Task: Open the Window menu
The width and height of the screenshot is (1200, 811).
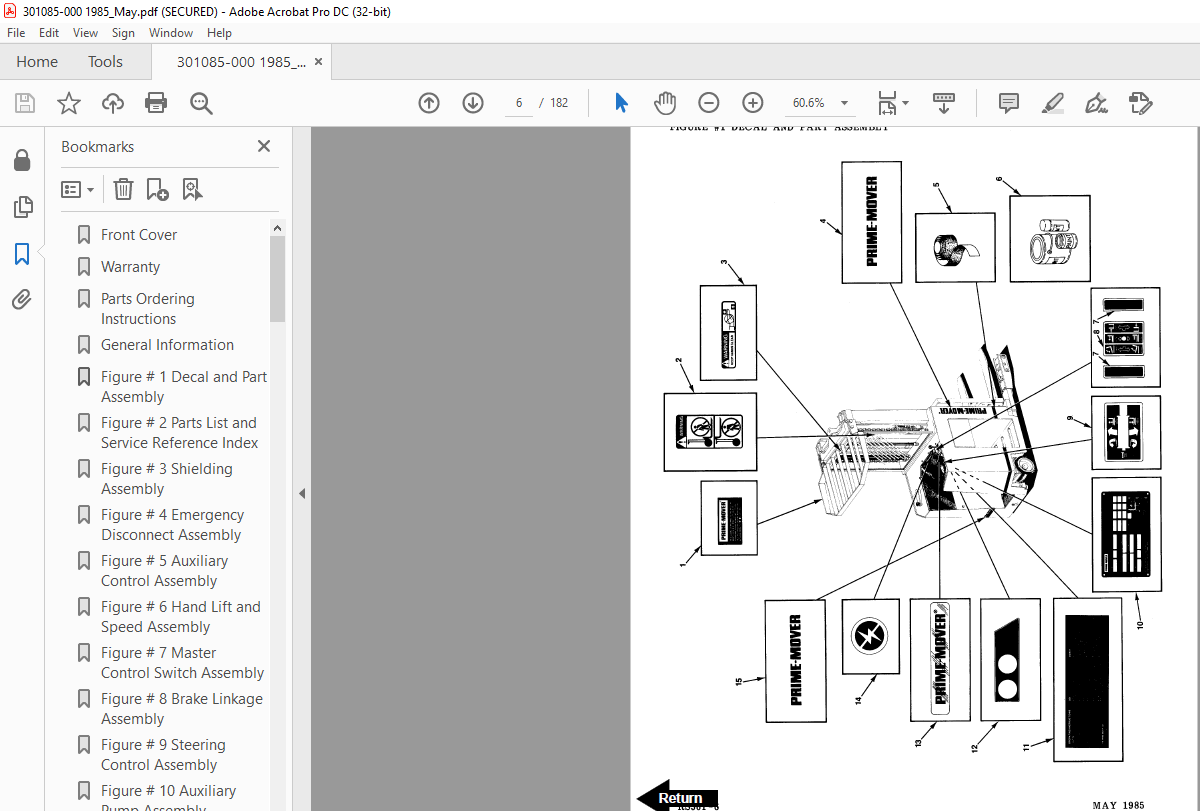Action: pos(171,33)
